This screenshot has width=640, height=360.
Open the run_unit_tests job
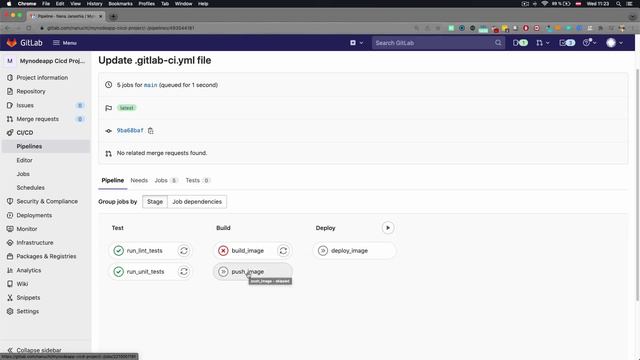pos(144,271)
